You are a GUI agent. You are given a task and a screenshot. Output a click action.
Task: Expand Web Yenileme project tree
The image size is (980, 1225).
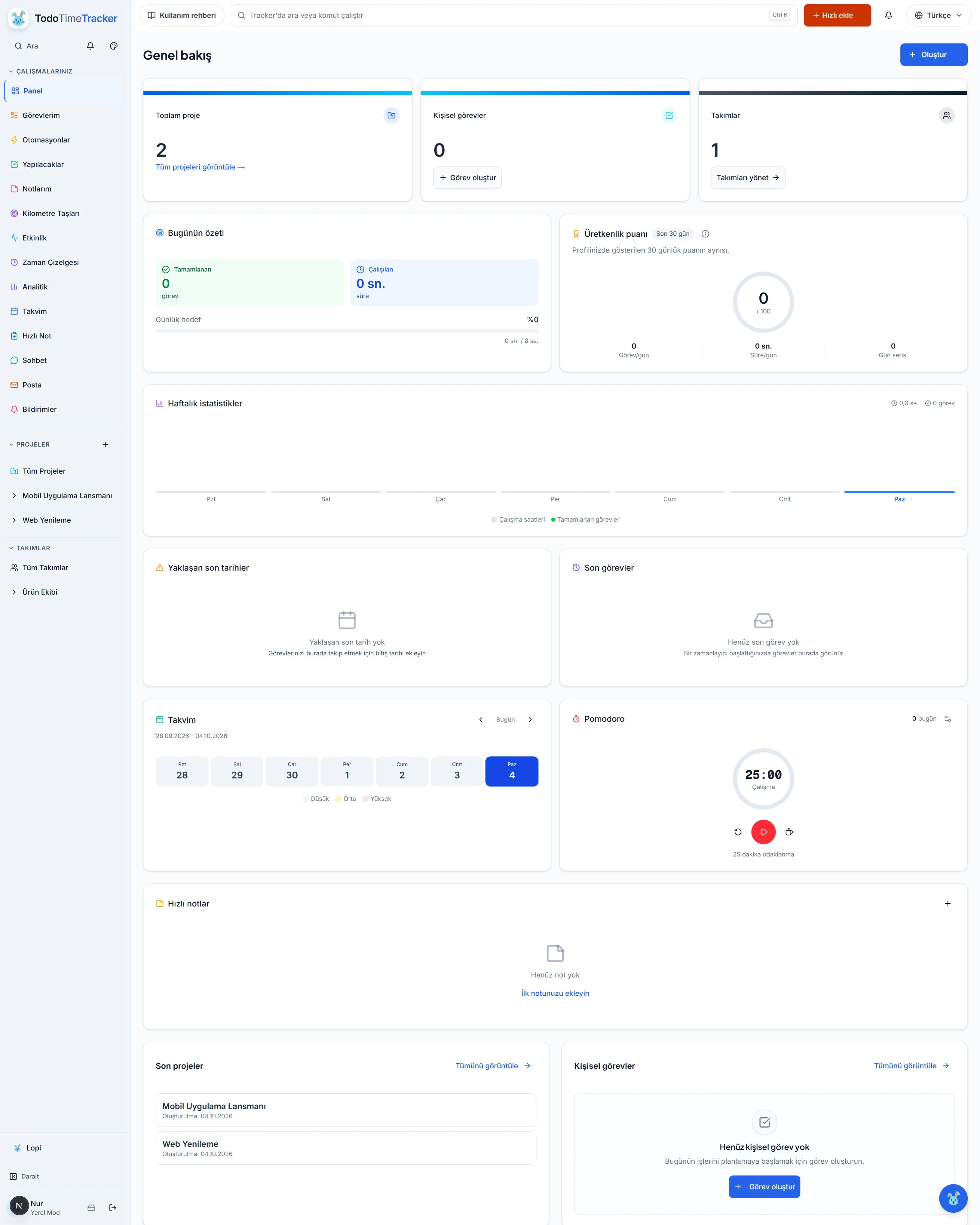coord(14,520)
